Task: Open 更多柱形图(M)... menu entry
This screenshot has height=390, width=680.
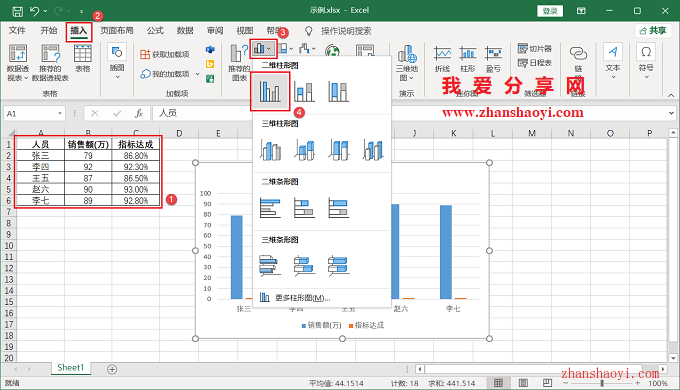Action: 321,298
